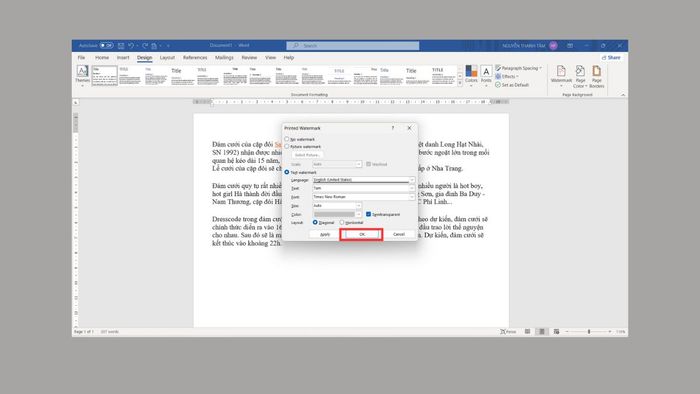Open the Page Color button

(580, 76)
